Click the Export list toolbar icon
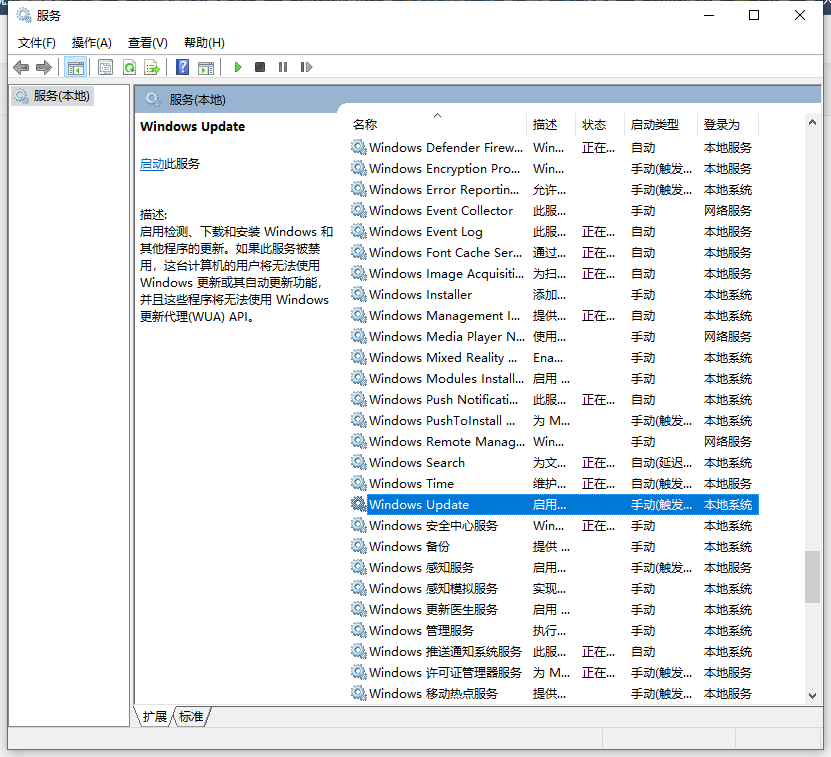 point(152,67)
